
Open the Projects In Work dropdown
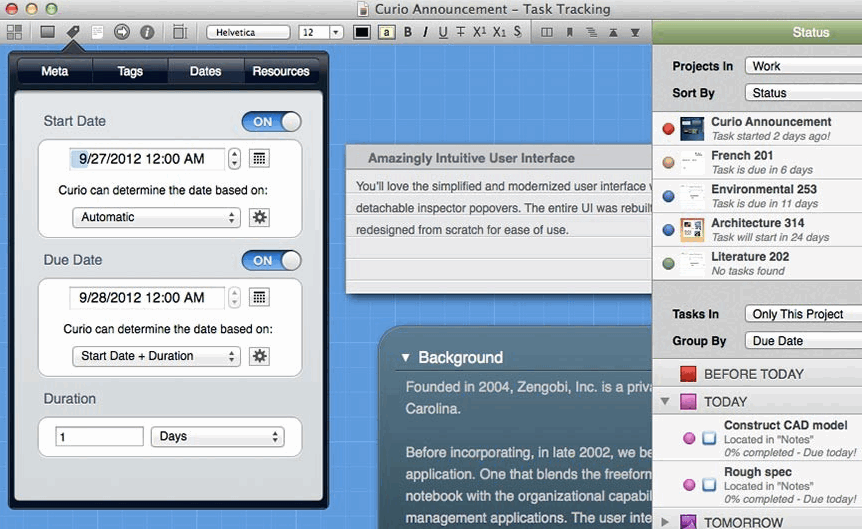click(x=803, y=66)
